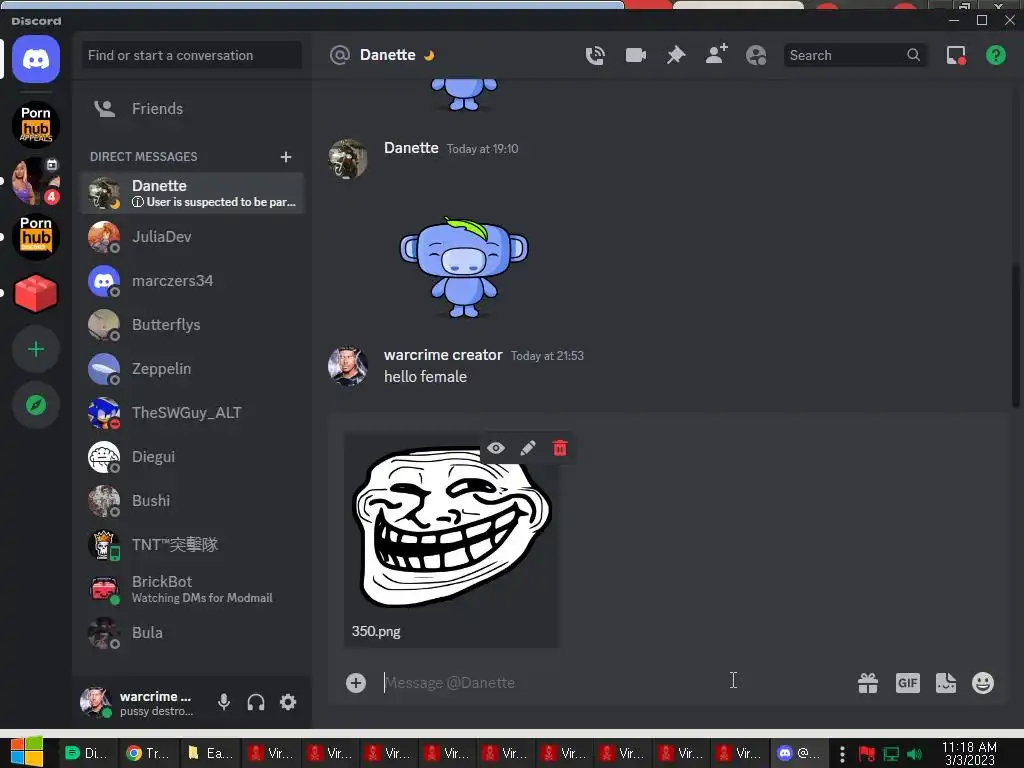The width and height of the screenshot is (1024, 768).
Task: Create a new DM with plus icon
Action: coord(285,157)
